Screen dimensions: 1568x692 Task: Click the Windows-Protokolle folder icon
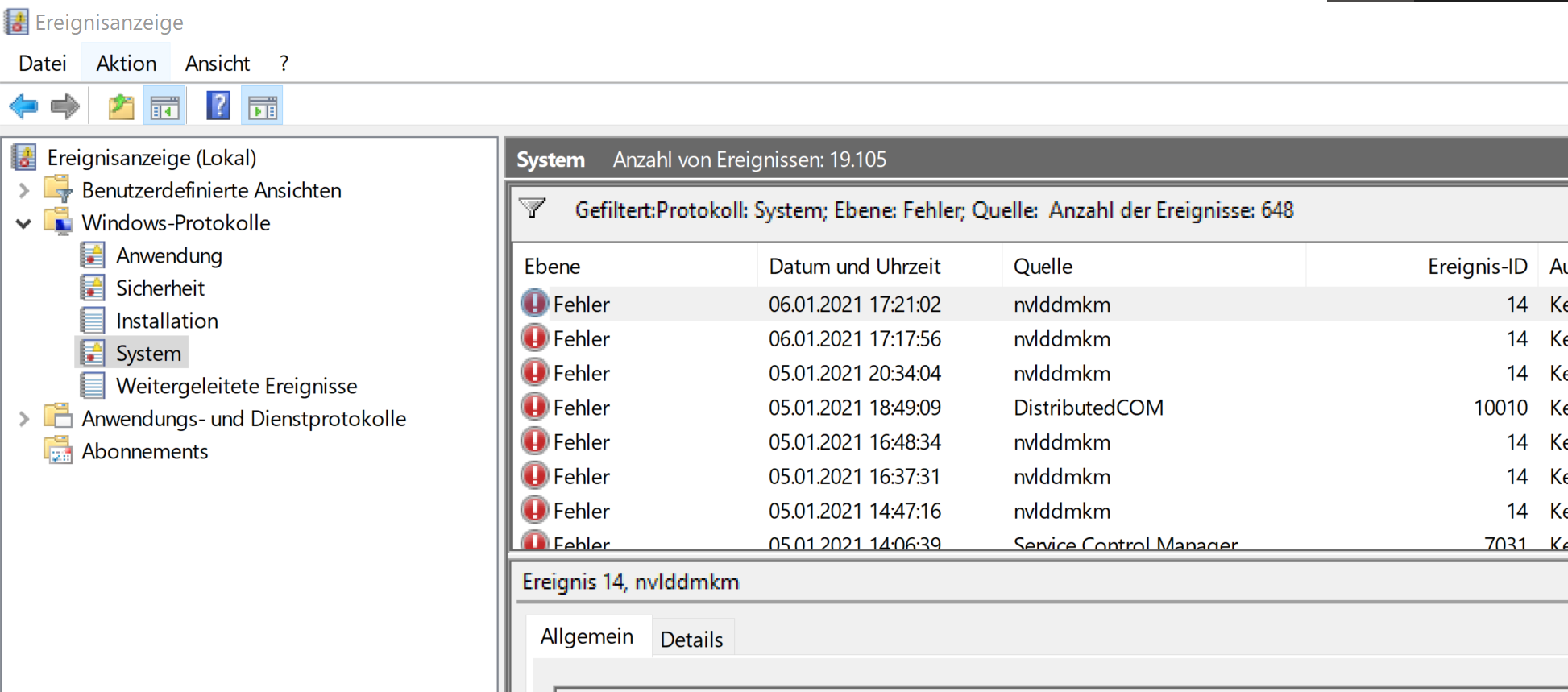pyautogui.click(x=58, y=222)
